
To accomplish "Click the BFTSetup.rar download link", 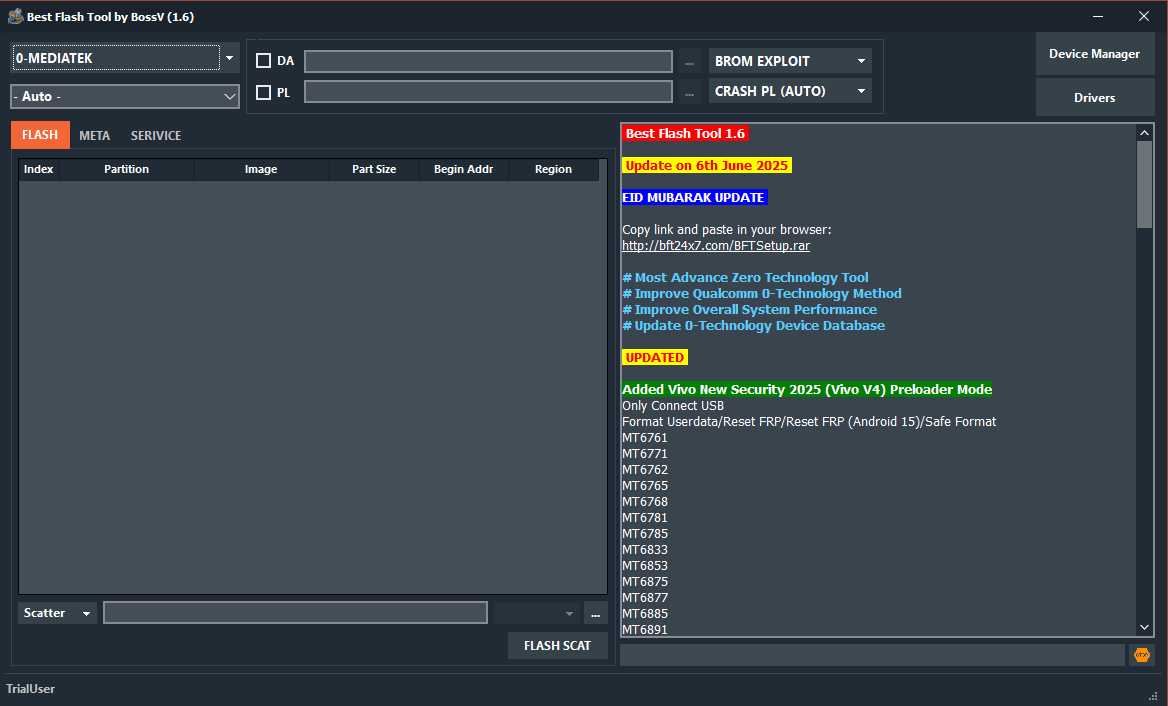I will (715, 245).
